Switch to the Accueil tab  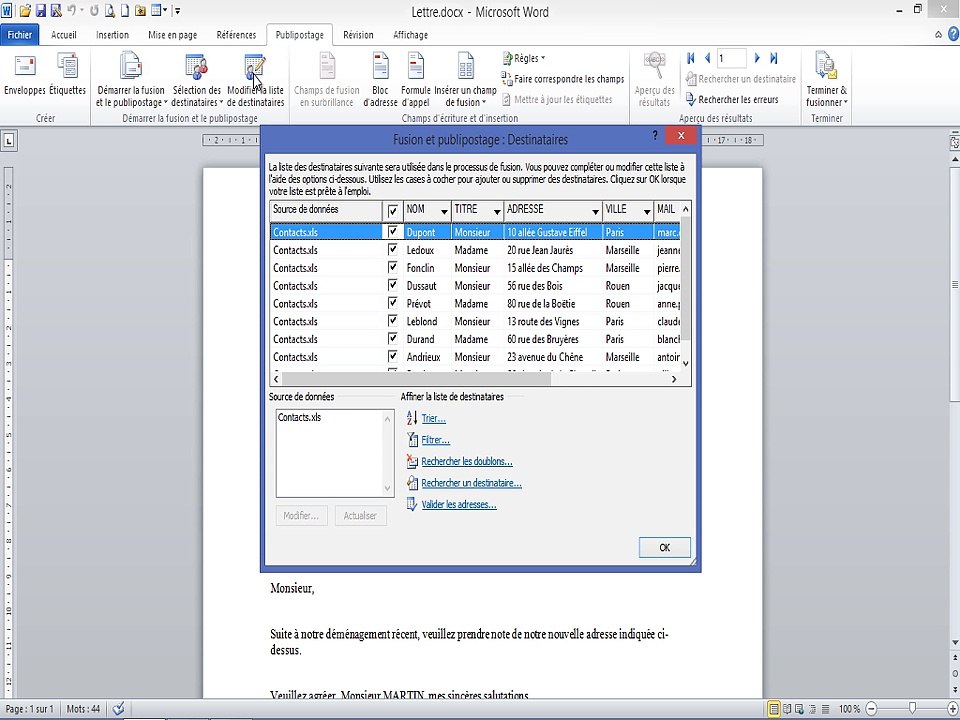(x=64, y=35)
